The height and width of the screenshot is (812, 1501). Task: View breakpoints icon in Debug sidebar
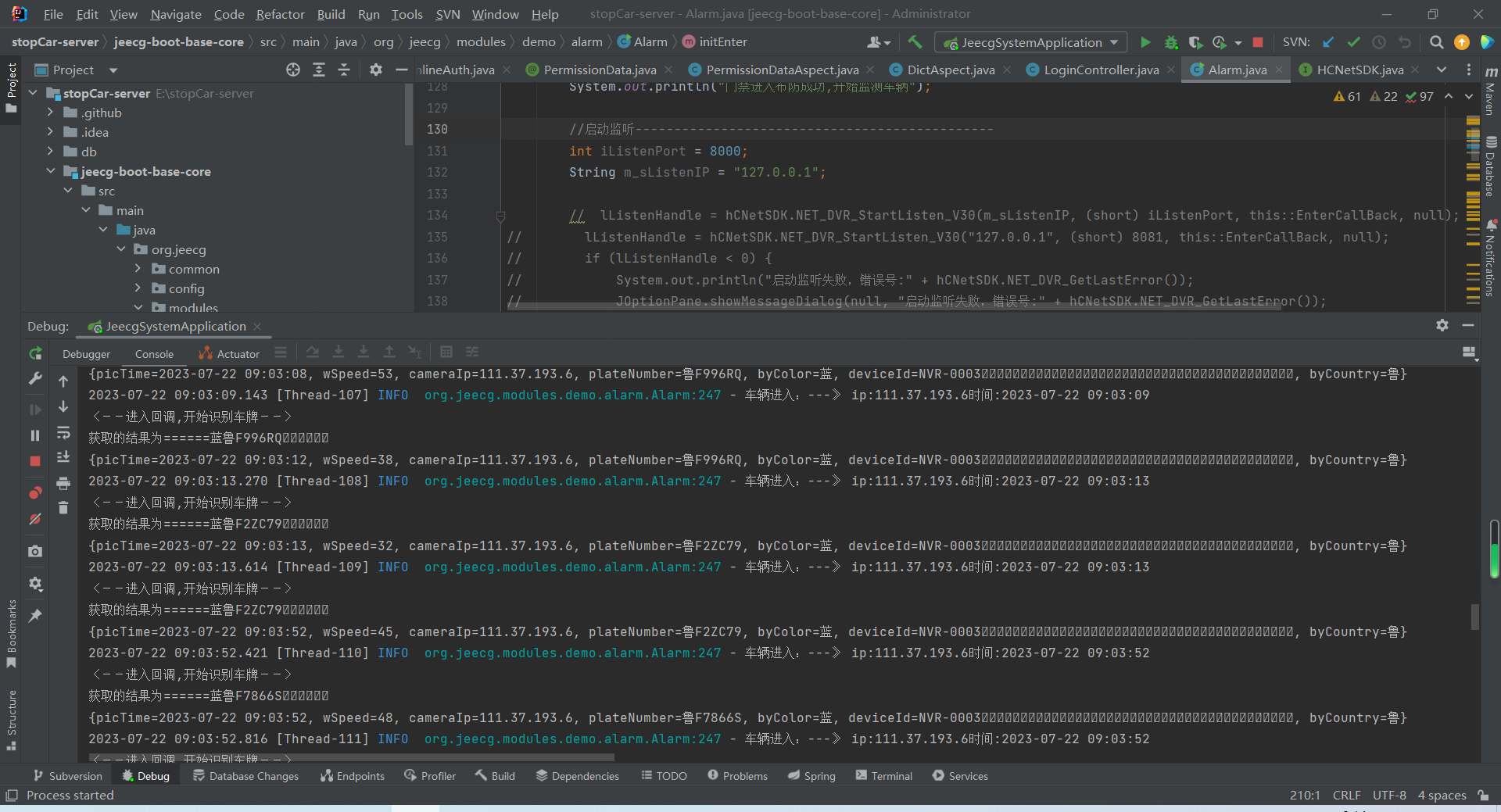[35, 493]
